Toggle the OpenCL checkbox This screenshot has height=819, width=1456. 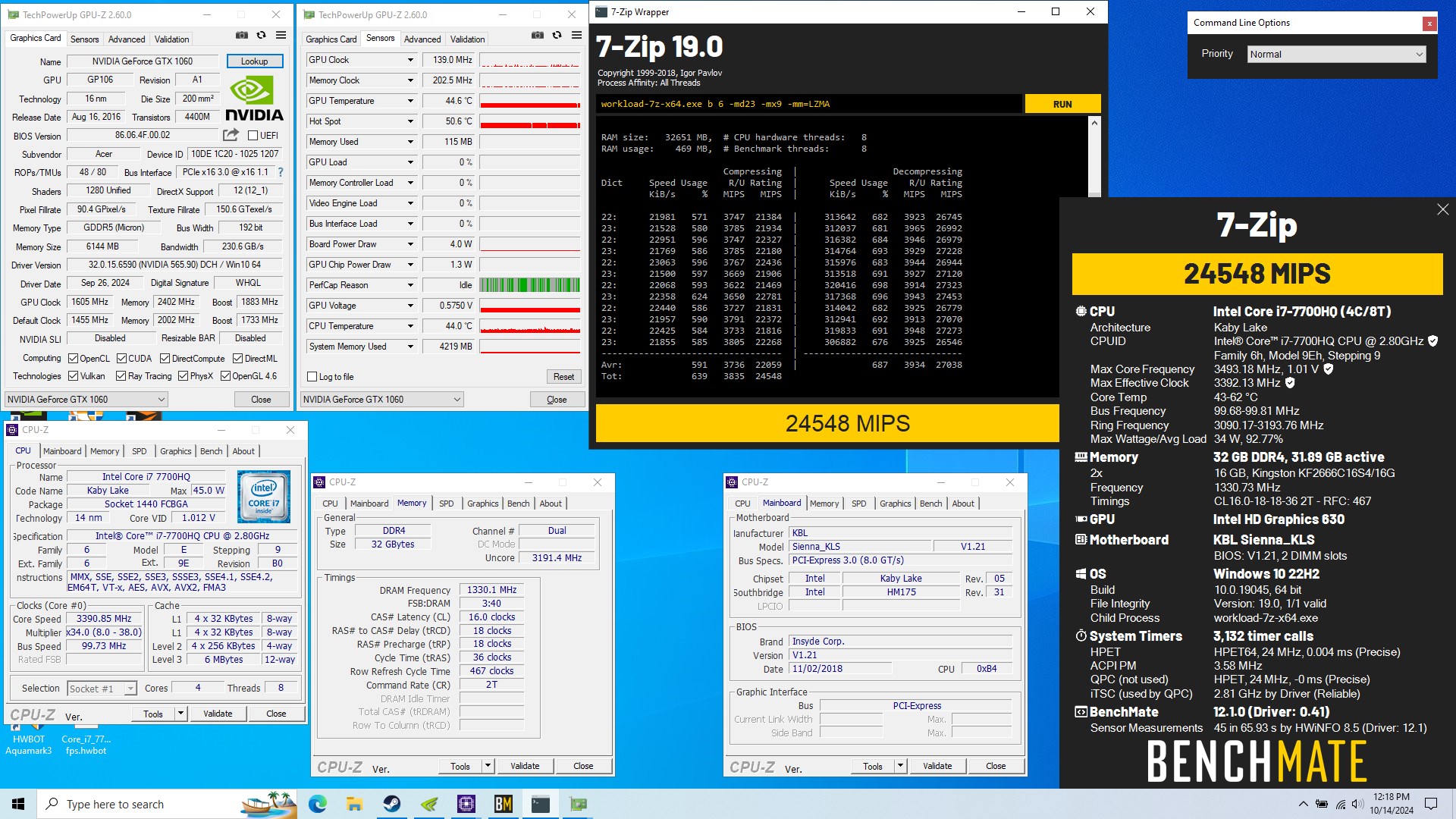[x=74, y=359]
